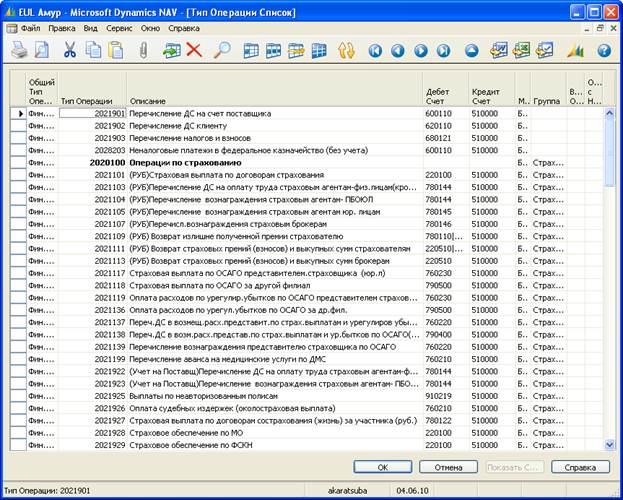Go to first record arrow icon

coord(375,50)
